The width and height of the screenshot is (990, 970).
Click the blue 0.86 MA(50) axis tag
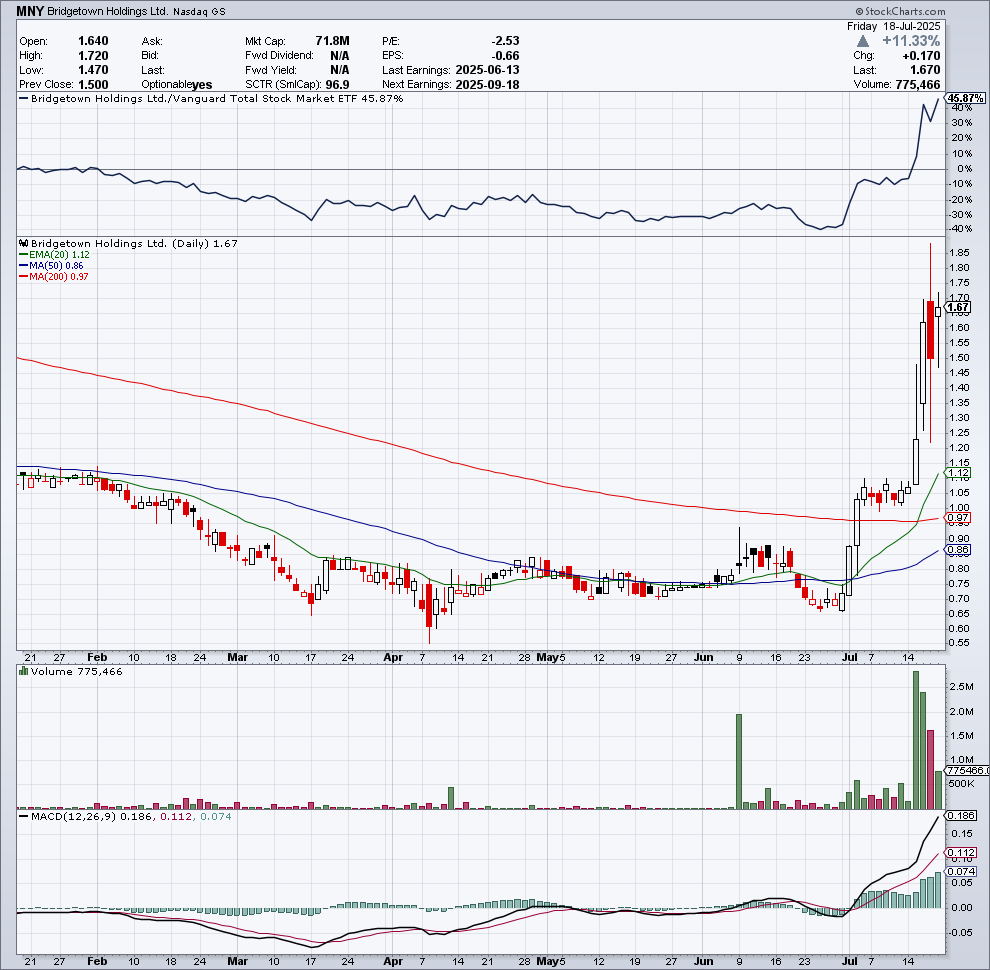[x=958, y=549]
